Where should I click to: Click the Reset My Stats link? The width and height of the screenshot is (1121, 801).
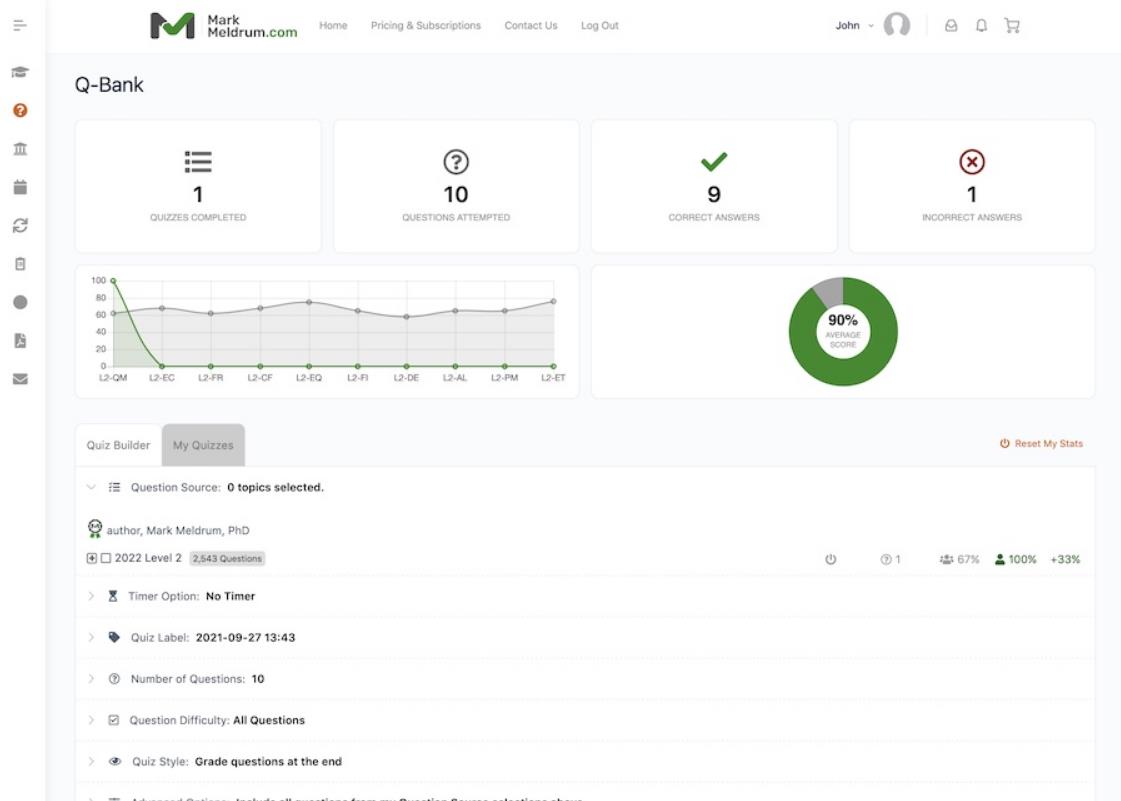click(x=1042, y=444)
